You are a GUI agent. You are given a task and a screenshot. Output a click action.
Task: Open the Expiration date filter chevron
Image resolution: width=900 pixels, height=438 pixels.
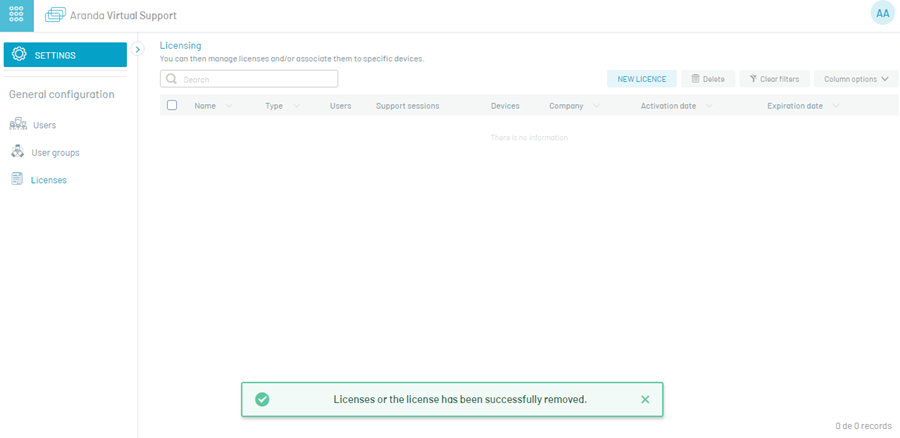[x=836, y=106]
